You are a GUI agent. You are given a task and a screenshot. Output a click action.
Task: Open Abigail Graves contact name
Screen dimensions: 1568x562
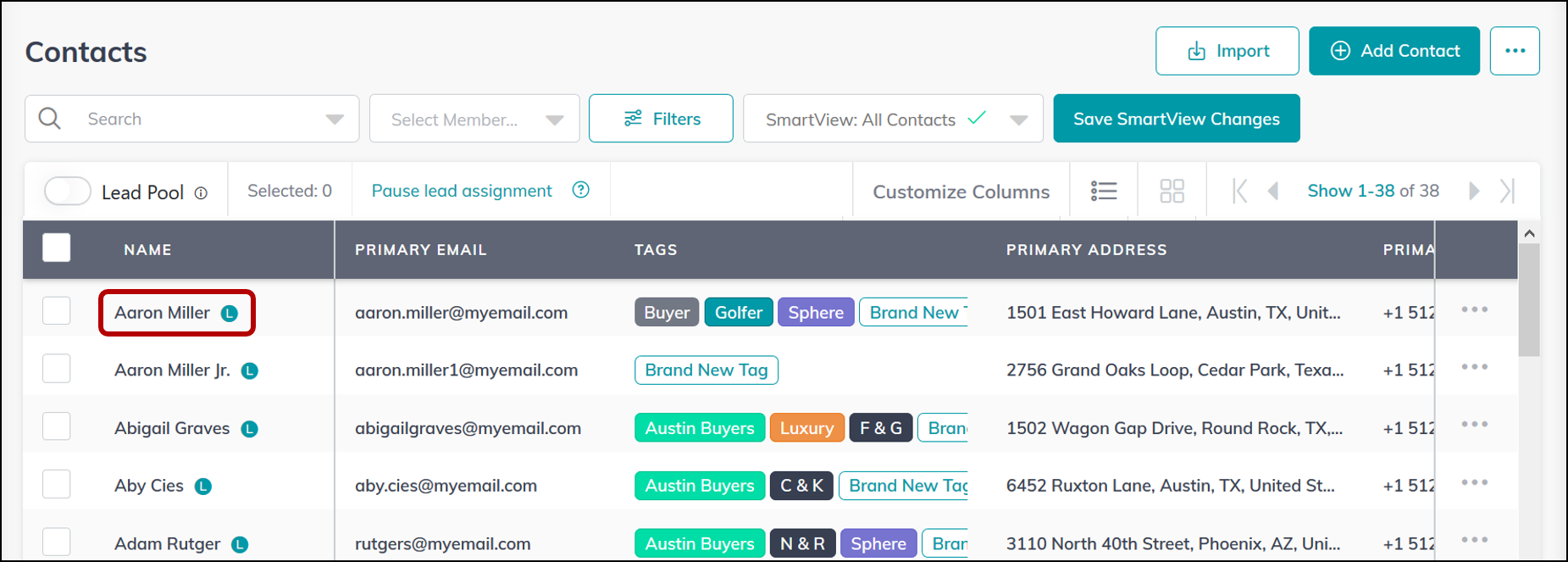click(x=172, y=428)
